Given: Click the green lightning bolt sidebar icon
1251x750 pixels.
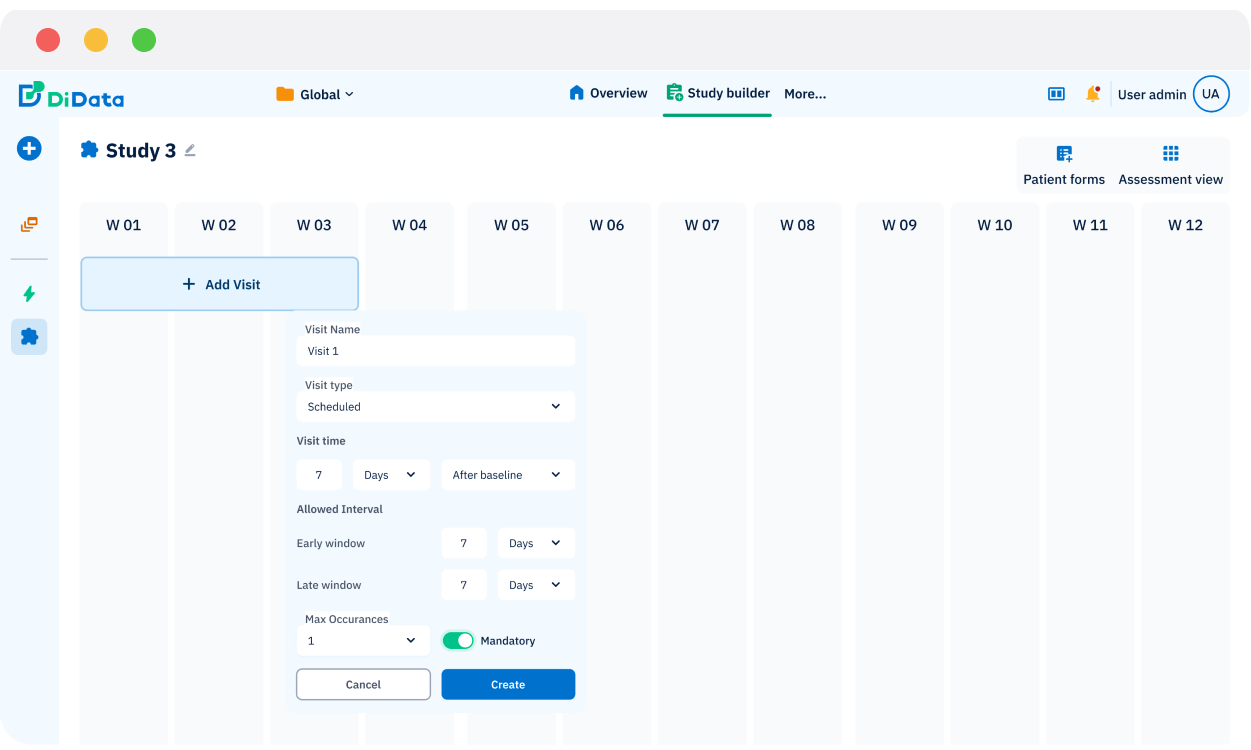Looking at the screenshot, I should (x=29, y=294).
